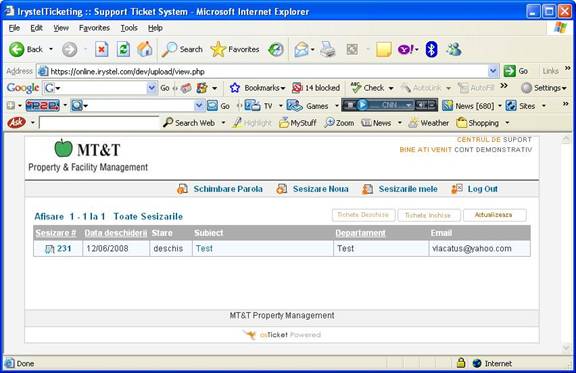Viewport: 576px width, 373px height.
Task: Open the Games toolbar button
Action: (307, 106)
